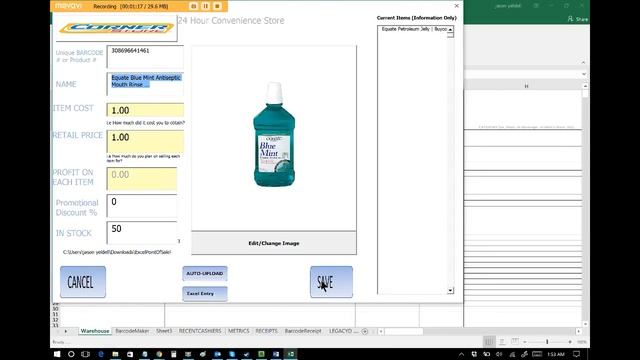The width and height of the screenshot is (640, 360).
Task: Switch to the RECEIPTS sheet tab
Action: [x=267, y=331]
